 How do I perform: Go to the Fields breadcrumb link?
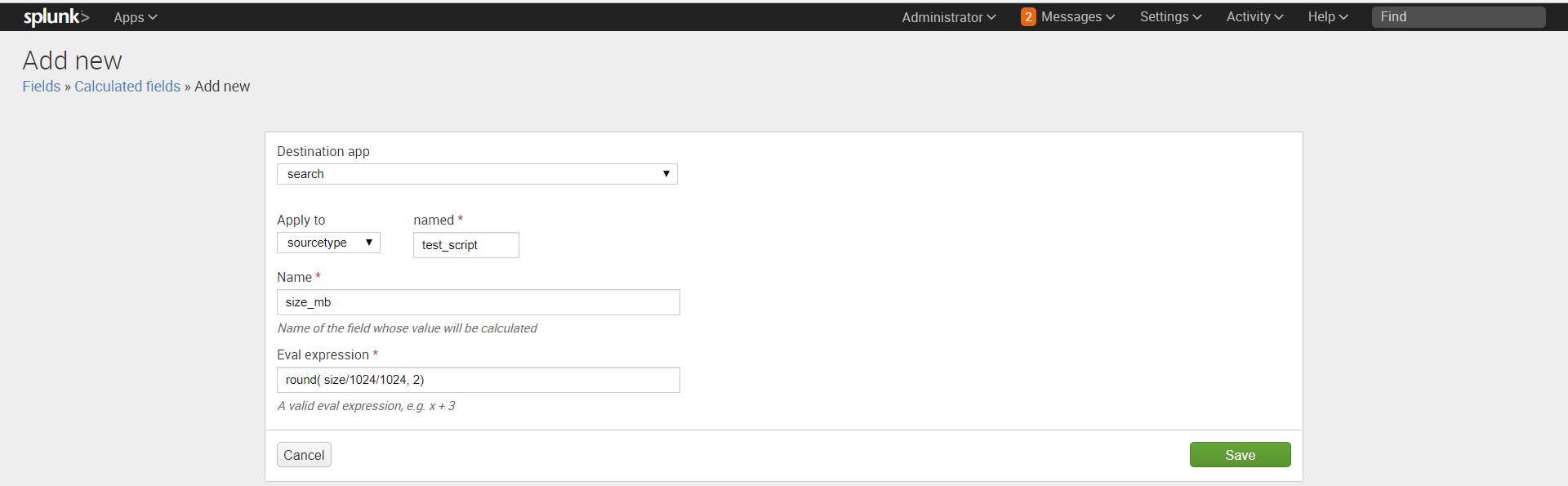pos(41,86)
